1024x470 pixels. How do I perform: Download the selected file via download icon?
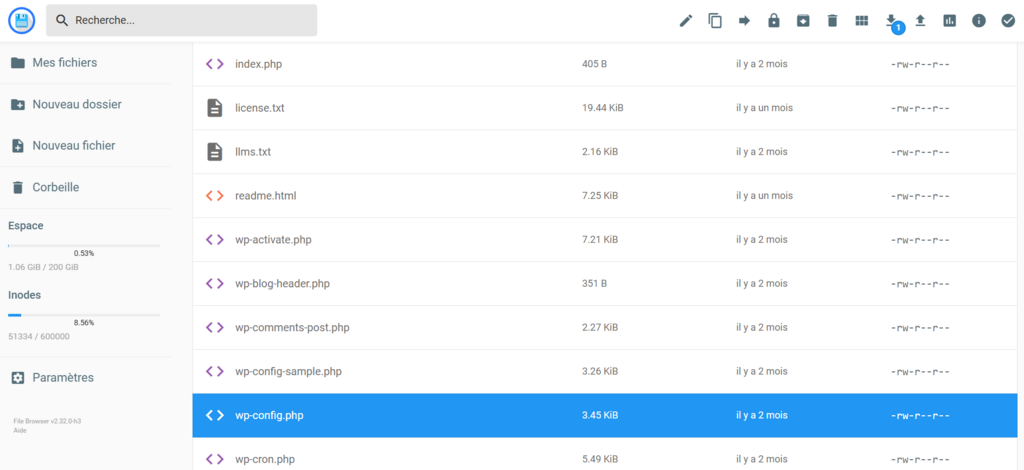[891, 20]
